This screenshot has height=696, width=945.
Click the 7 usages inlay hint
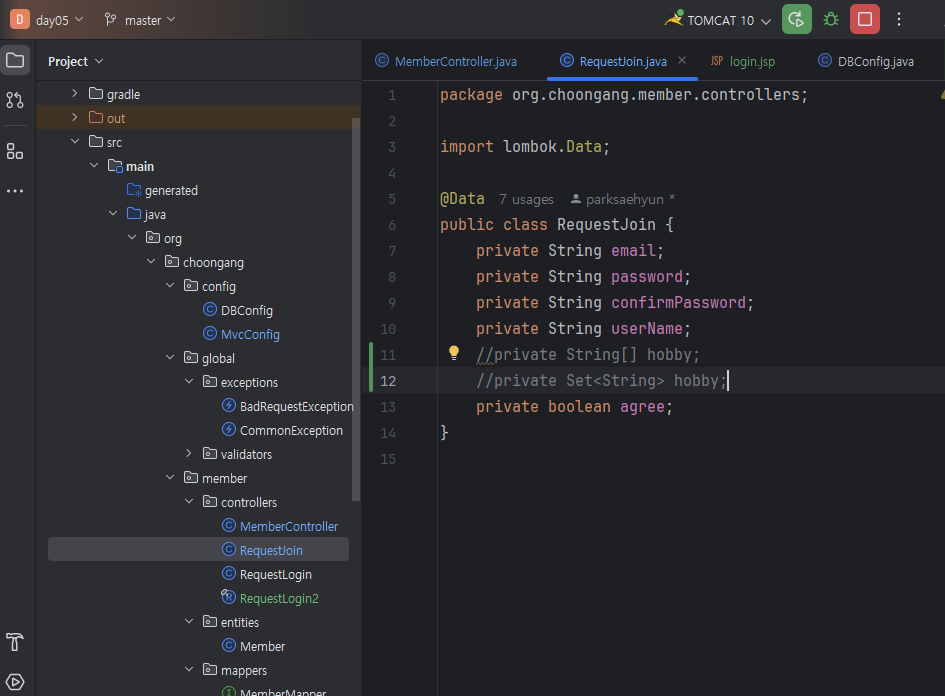(525, 199)
